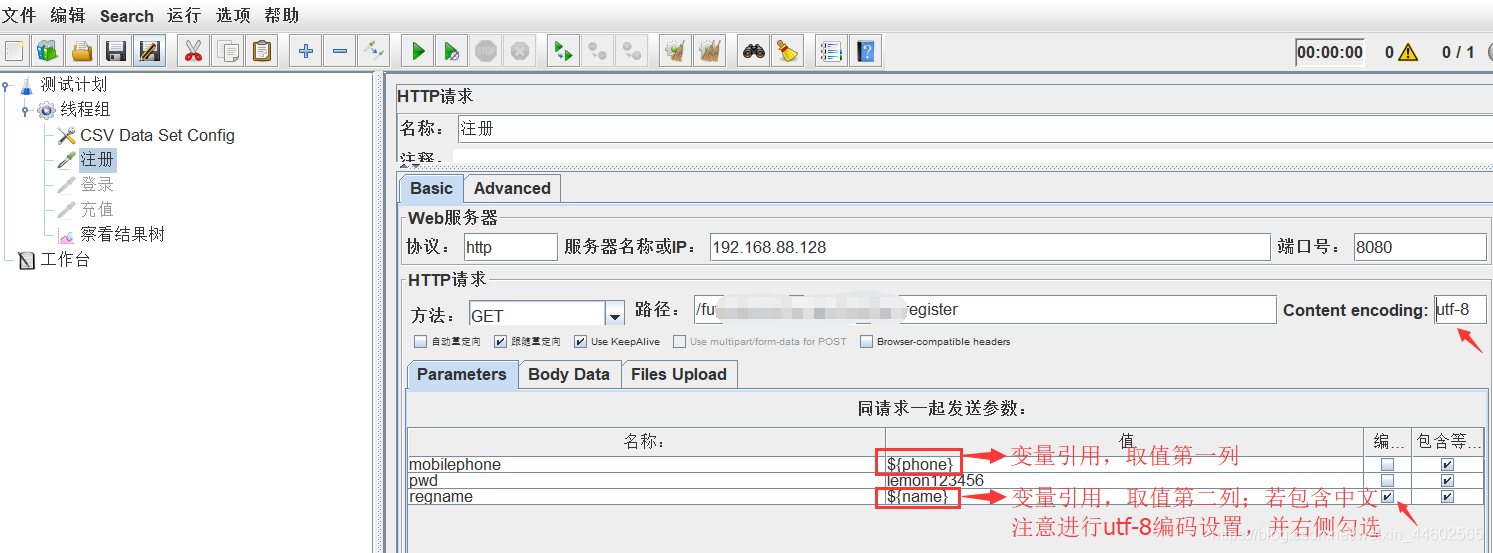Viewport: 1493px width, 553px height.
Task: Open the 文件 menu
Action: pyautogui.click(x=20, y=15)
